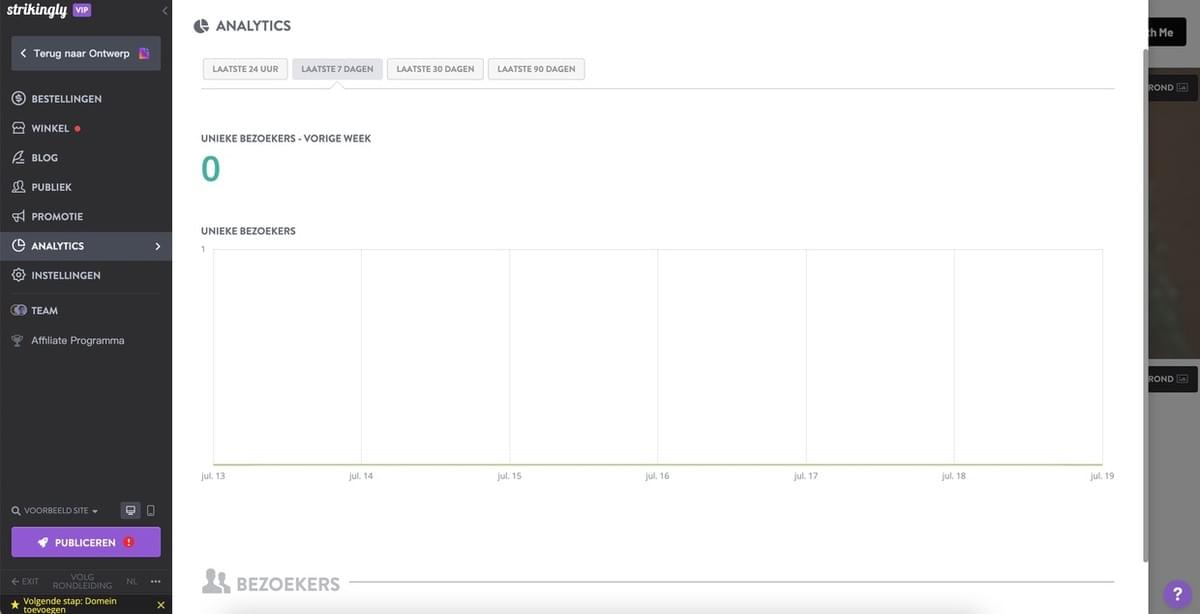Select the Laatste 30 Dagen tab
1200x614 pixels.
pos(435,68)
